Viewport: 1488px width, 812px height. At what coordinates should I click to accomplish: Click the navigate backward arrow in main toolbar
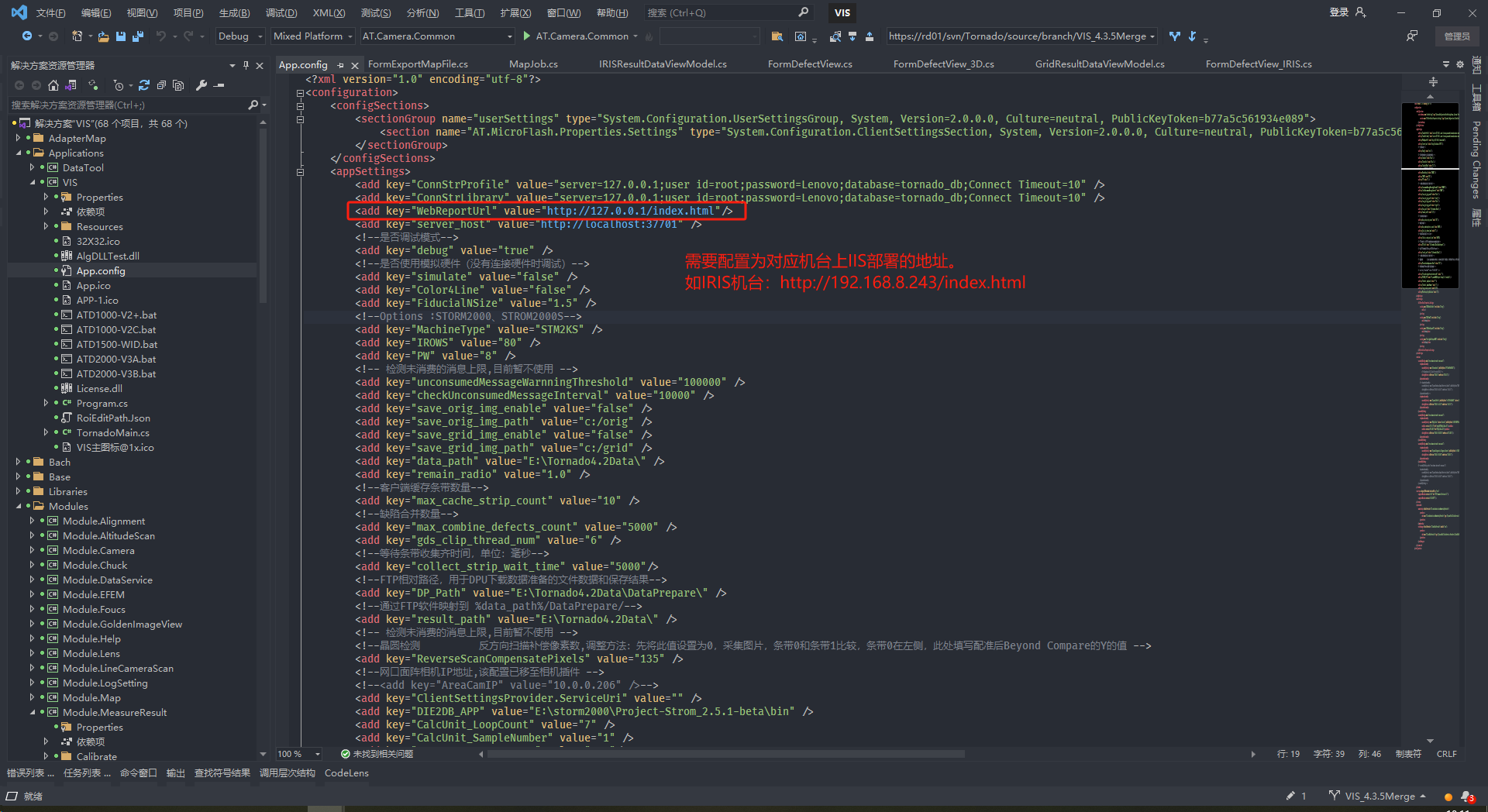[26, 36]
